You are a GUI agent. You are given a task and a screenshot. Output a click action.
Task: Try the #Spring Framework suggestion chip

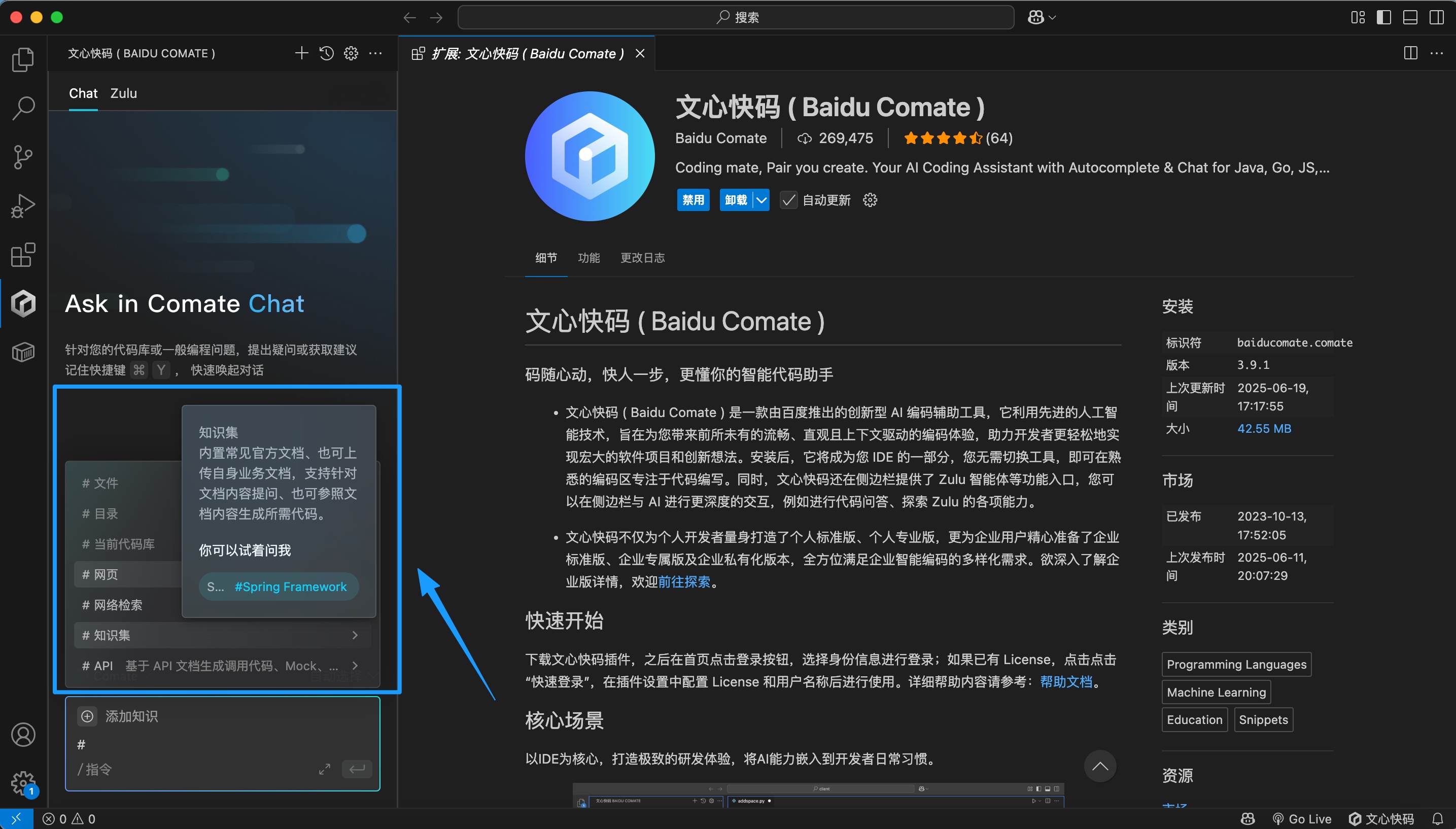pyautogui.click(x=279, y=586)
